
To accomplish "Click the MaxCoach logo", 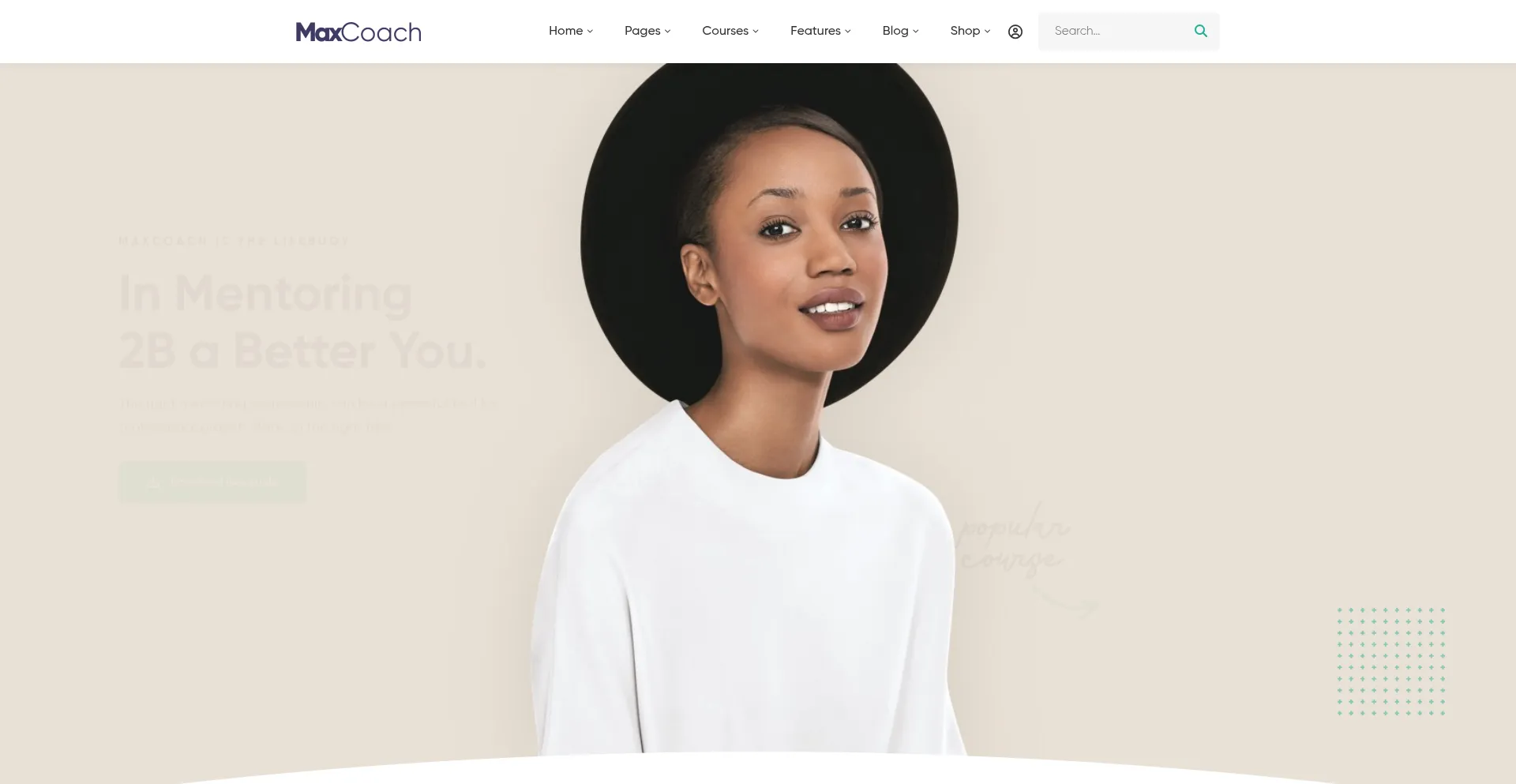I will pos(358,32).
